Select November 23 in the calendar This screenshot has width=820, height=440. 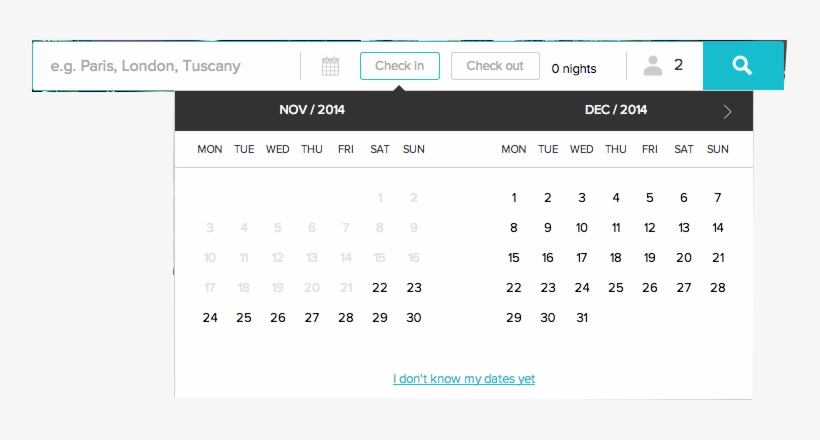[x=414, y=288]
